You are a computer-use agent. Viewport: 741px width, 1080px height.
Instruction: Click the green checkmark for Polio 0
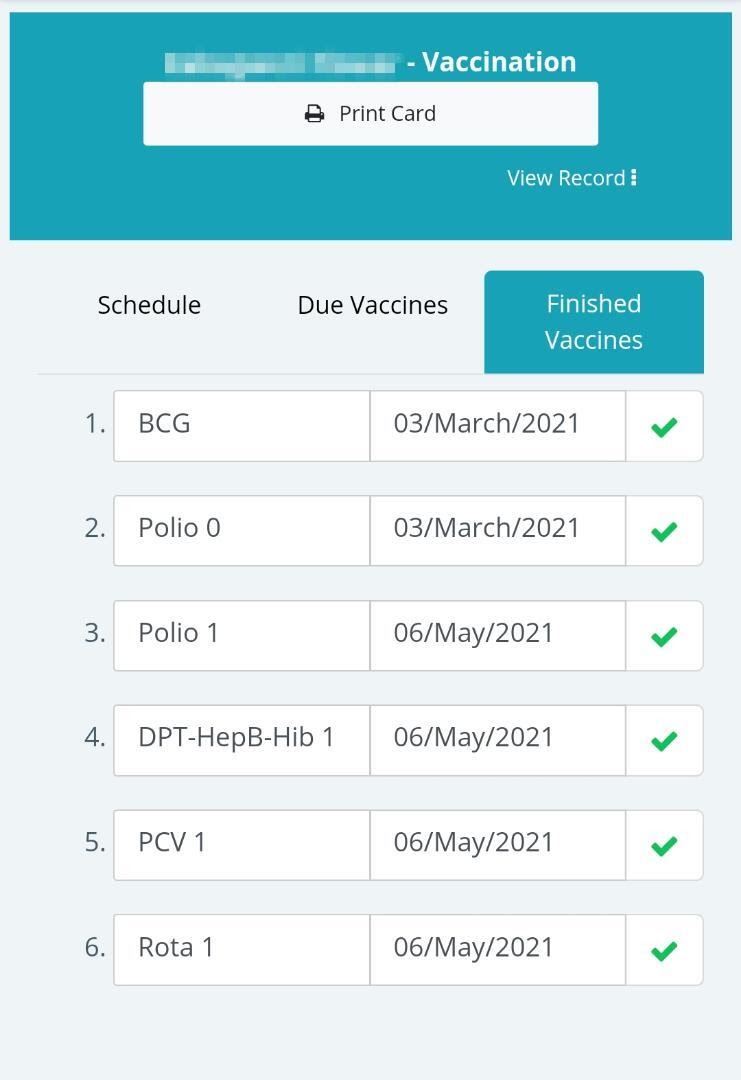point(664,532)
